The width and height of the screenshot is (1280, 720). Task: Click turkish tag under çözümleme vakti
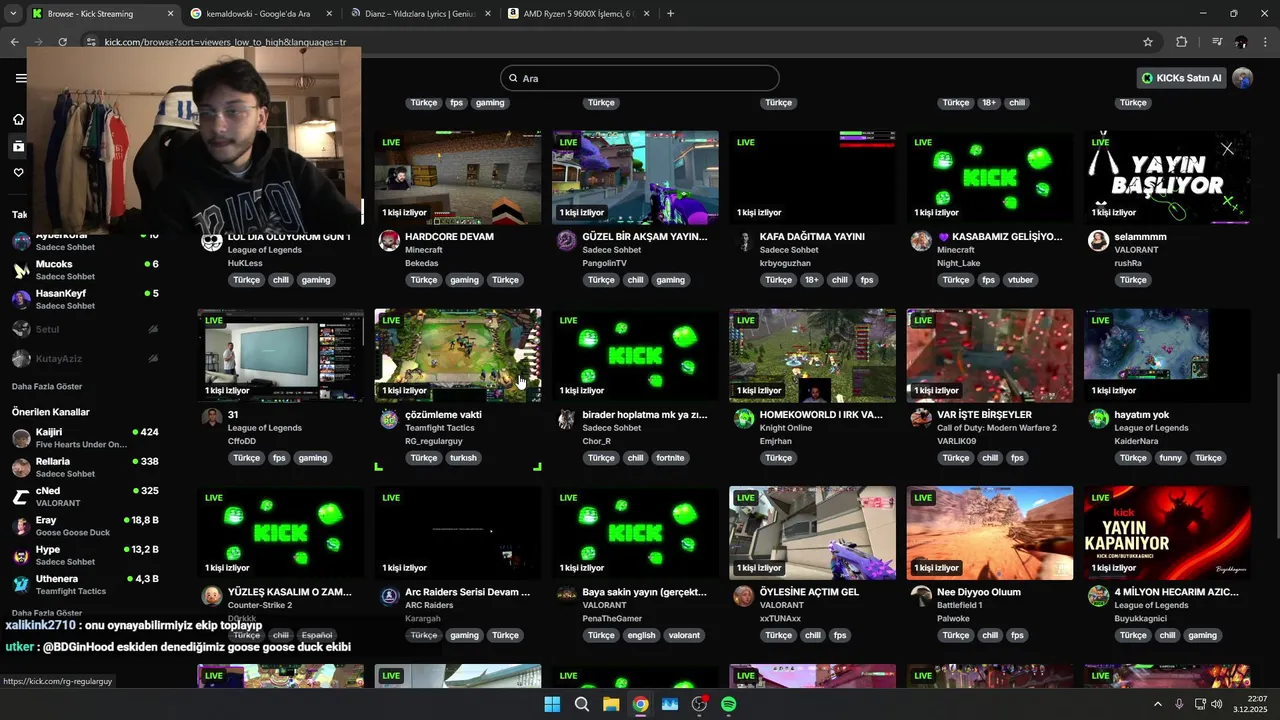tap(463, 458)
